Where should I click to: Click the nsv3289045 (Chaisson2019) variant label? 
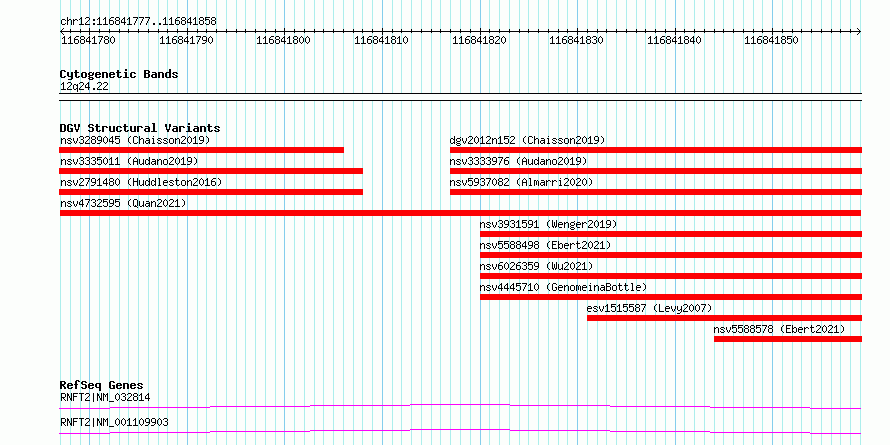click(135, 140)
